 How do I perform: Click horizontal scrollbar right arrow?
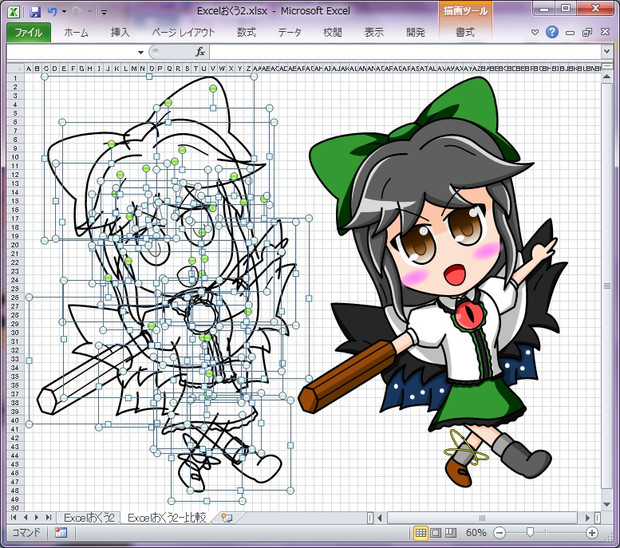588,518
